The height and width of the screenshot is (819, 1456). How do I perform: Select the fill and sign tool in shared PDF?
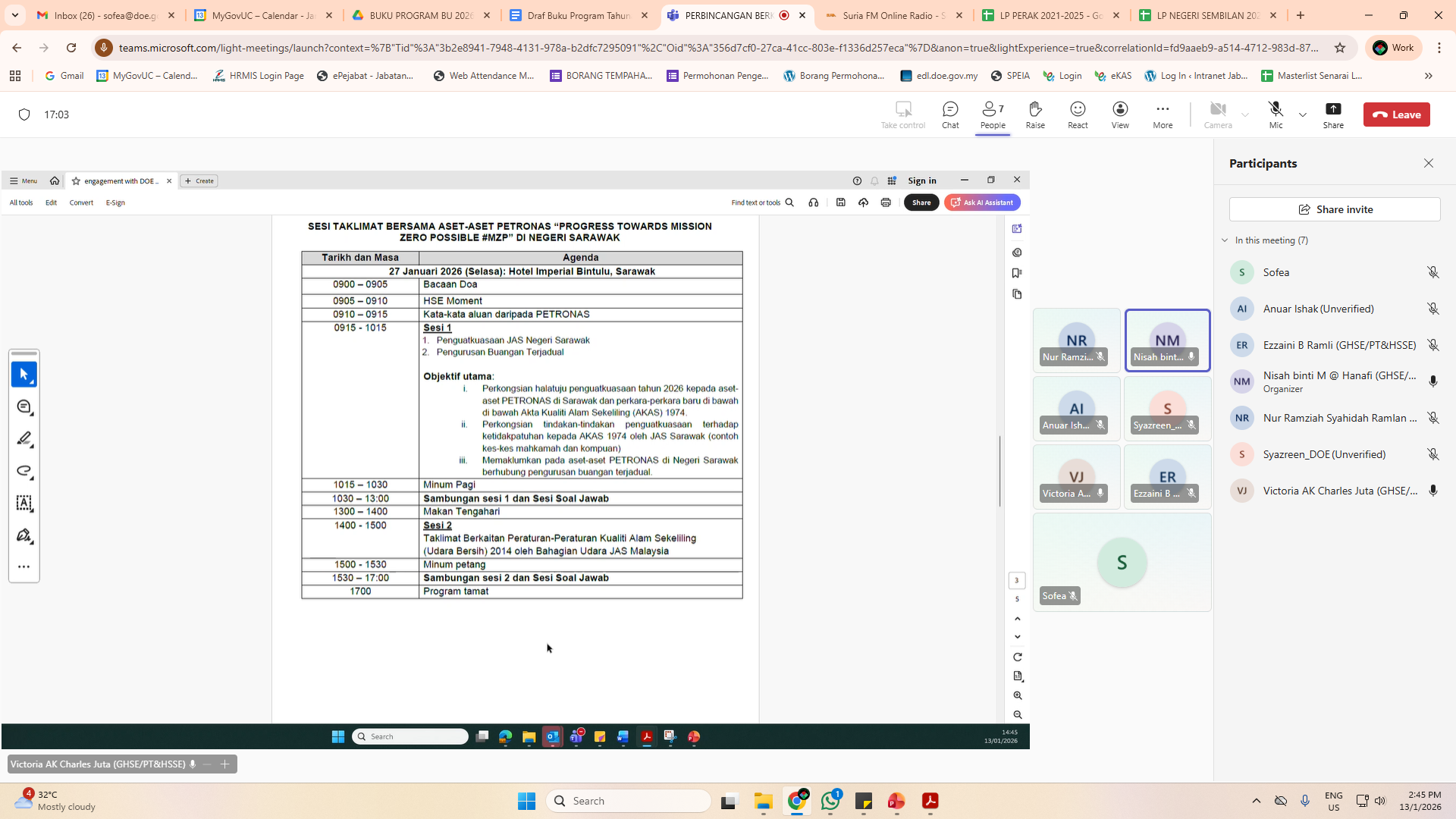pyautogui.click(x=24, y=535)
